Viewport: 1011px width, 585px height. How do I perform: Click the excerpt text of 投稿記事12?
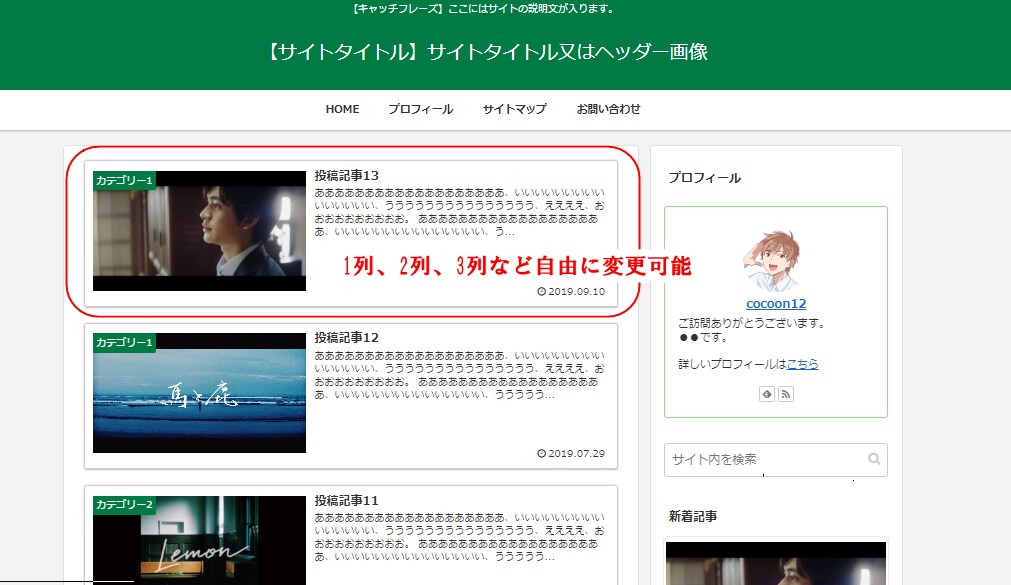[460, 375]
